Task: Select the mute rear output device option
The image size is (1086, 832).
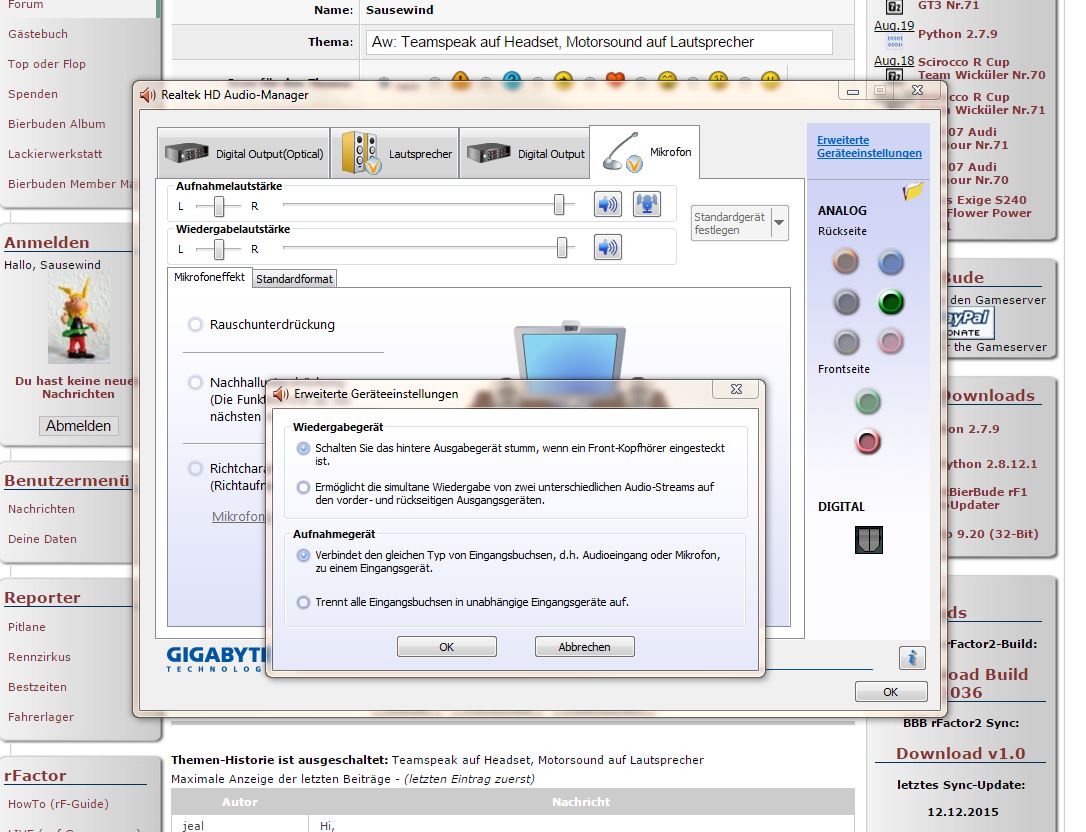Action: pos(304,449)
